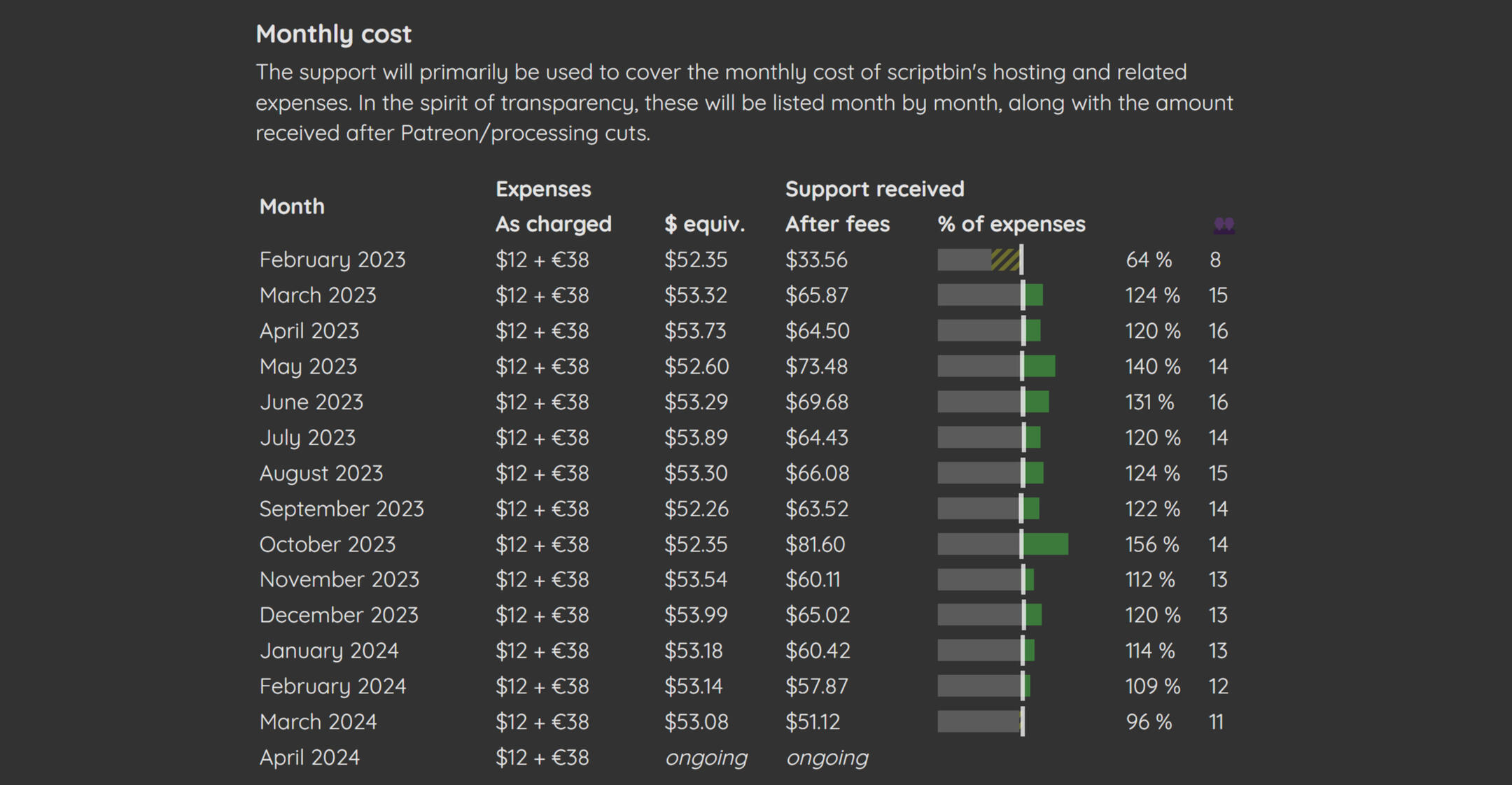Click the purple supporters icon in header
The width and height of the screenshot is (1512, 785).
point(1224,225)
